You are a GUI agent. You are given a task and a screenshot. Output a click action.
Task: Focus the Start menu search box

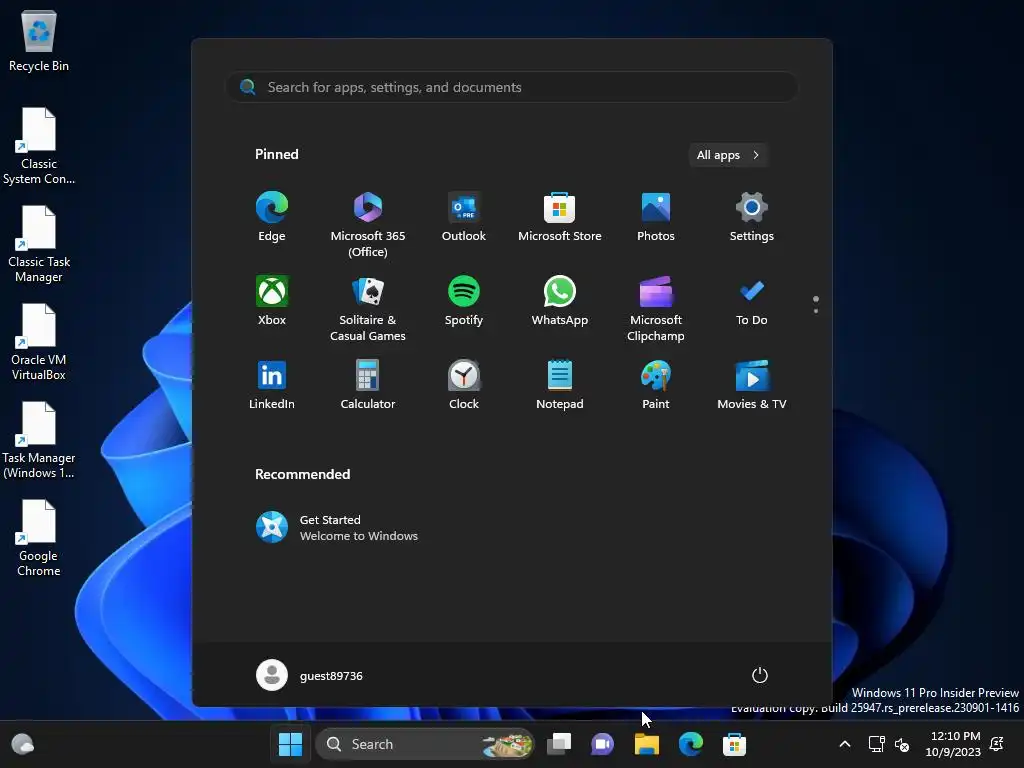point(512,87)
